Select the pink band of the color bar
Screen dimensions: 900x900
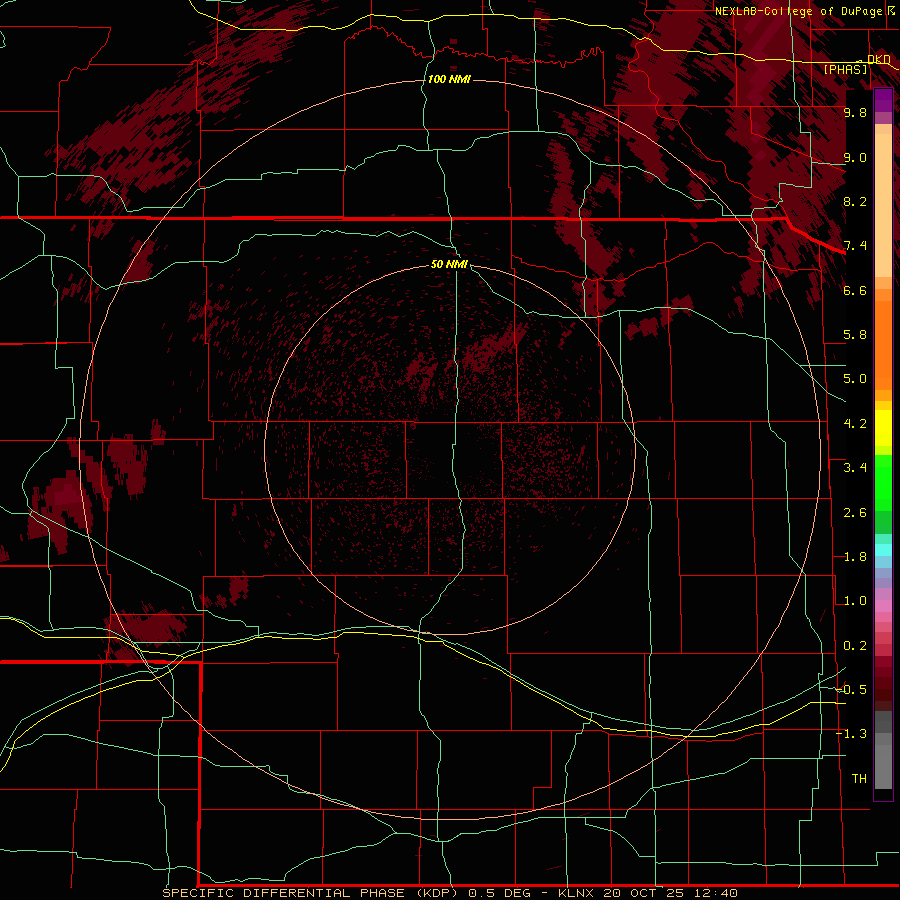[x=883, y=606]
